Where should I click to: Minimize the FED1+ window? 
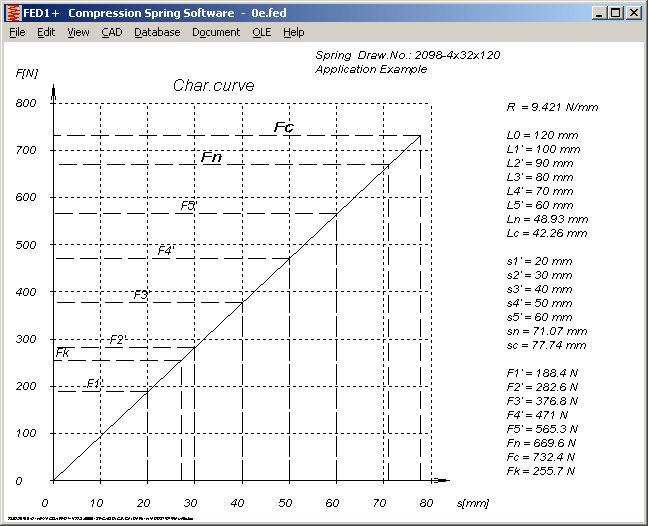[x=600, y=13]
